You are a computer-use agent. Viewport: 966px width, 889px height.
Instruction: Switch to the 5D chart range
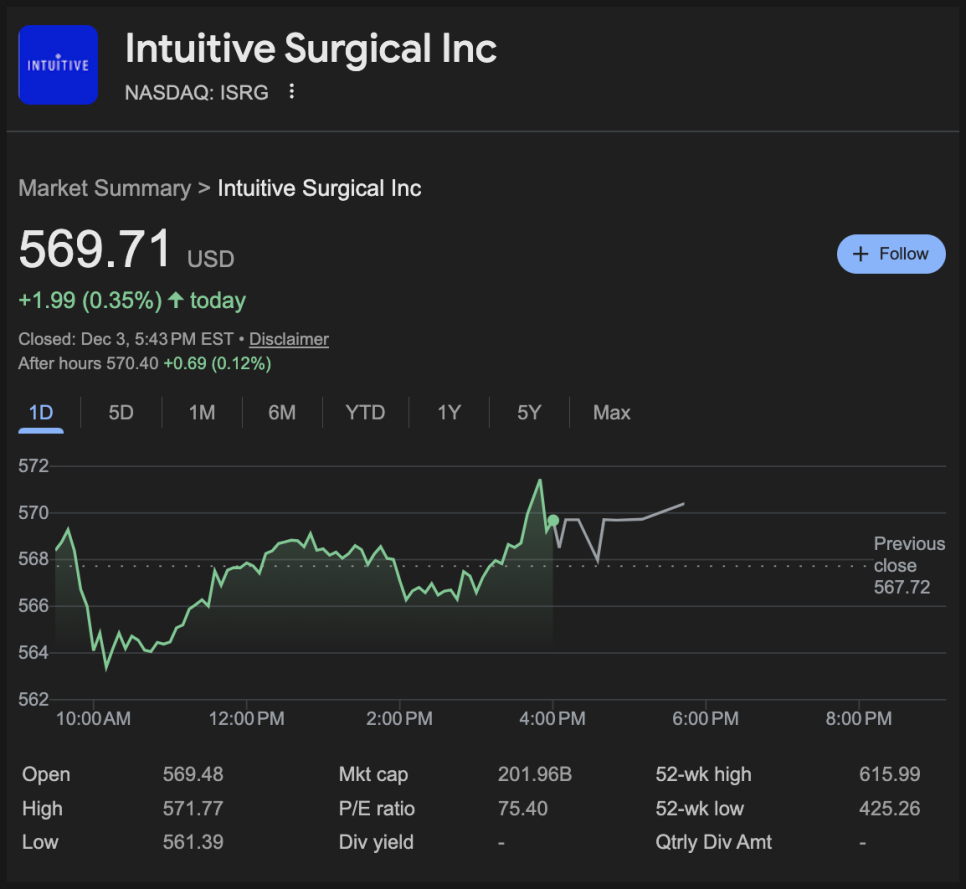[x=121, y=413]
